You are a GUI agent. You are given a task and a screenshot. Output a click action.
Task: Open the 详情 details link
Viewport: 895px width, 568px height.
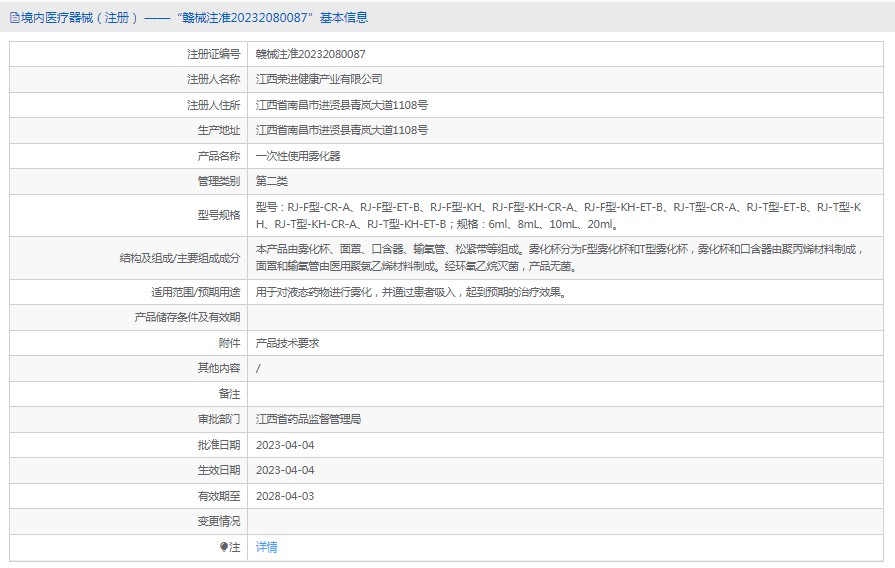coord(267,547)
